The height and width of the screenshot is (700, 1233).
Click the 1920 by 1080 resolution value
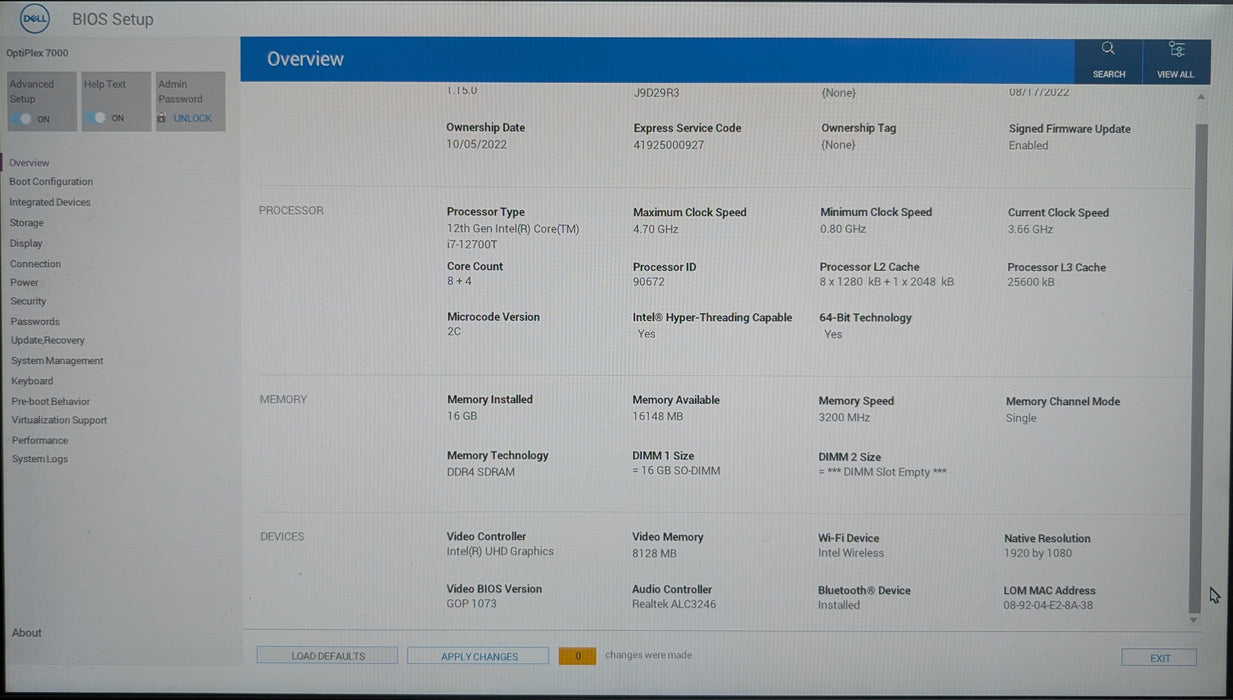click(x=1038, y=553)
